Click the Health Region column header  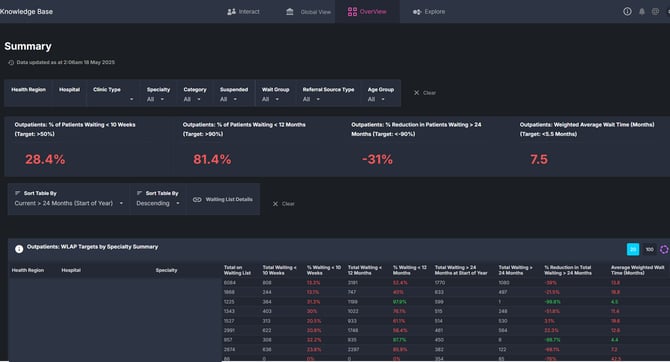tap(28, 270)
